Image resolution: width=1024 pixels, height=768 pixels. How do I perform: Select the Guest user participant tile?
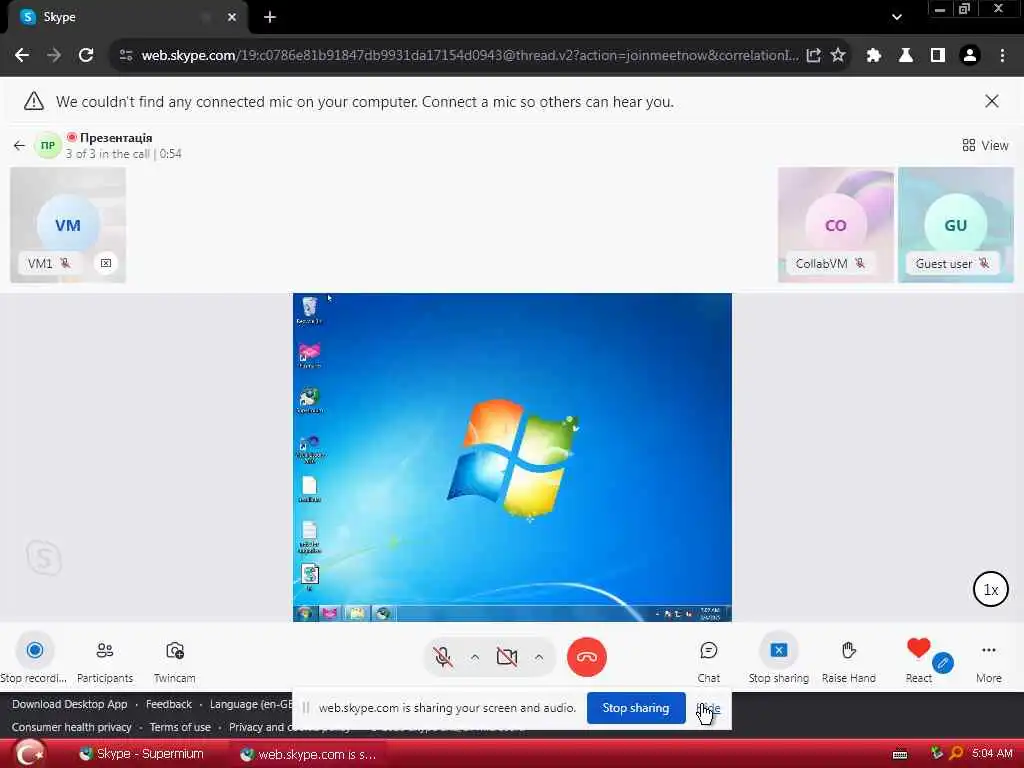(955, 225)
